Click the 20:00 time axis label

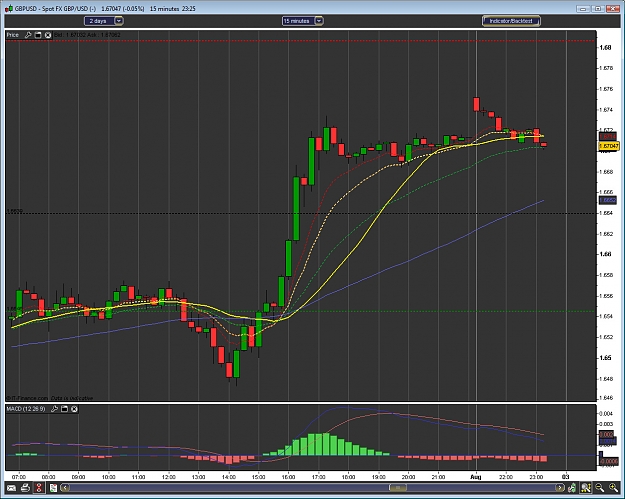coord(409,477)
